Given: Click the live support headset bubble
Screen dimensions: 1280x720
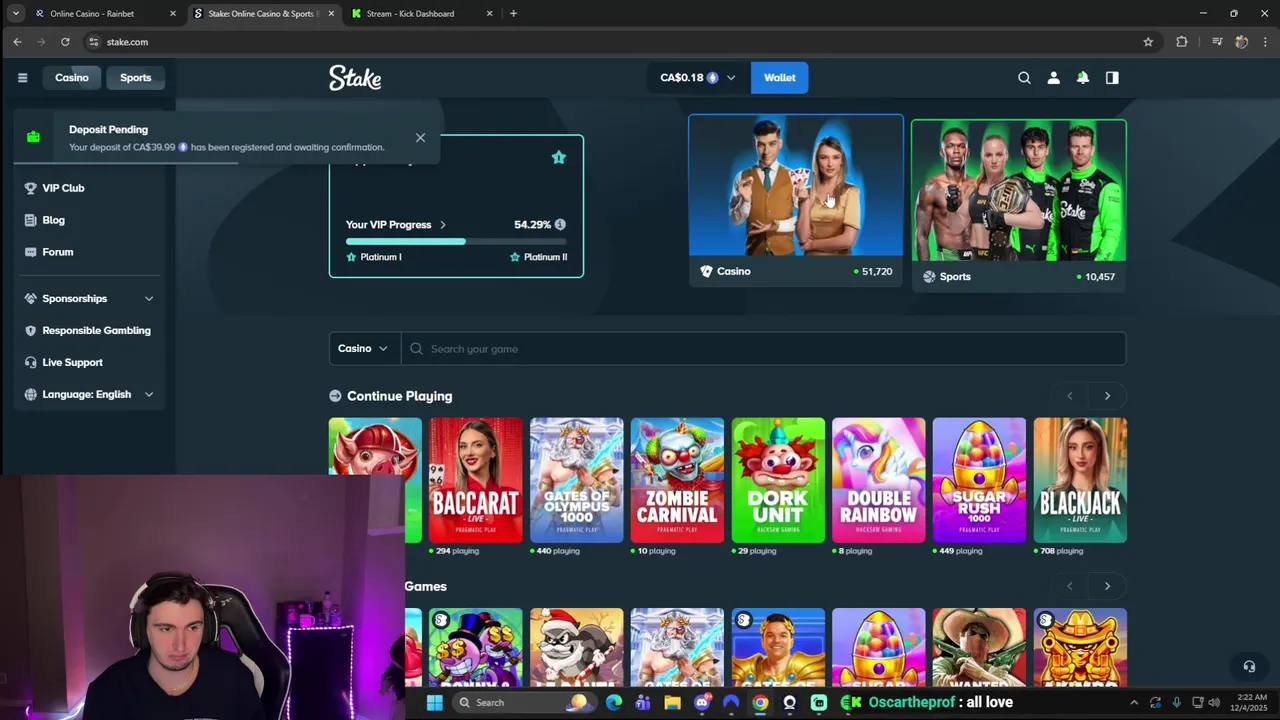Looking at the screenshot, I should pos(1249,666).
